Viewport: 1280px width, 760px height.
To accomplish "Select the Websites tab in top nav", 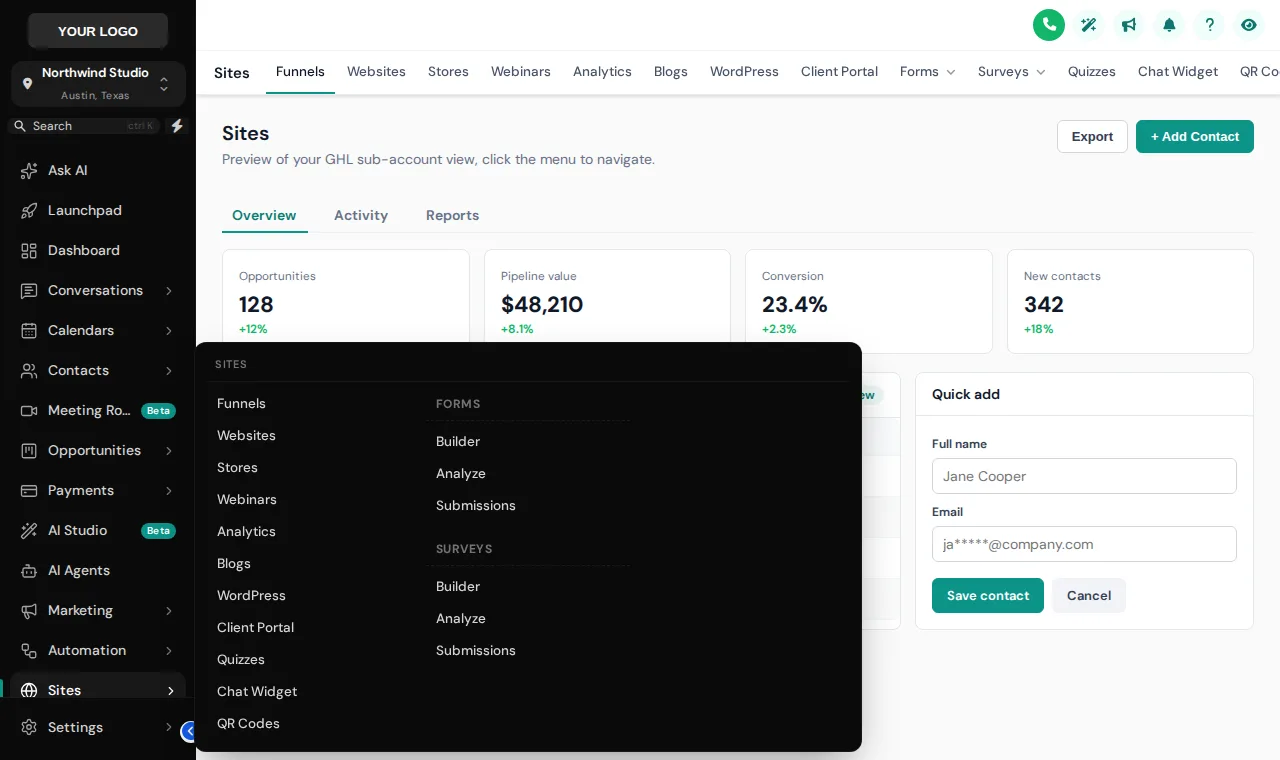I will [376, 72].
